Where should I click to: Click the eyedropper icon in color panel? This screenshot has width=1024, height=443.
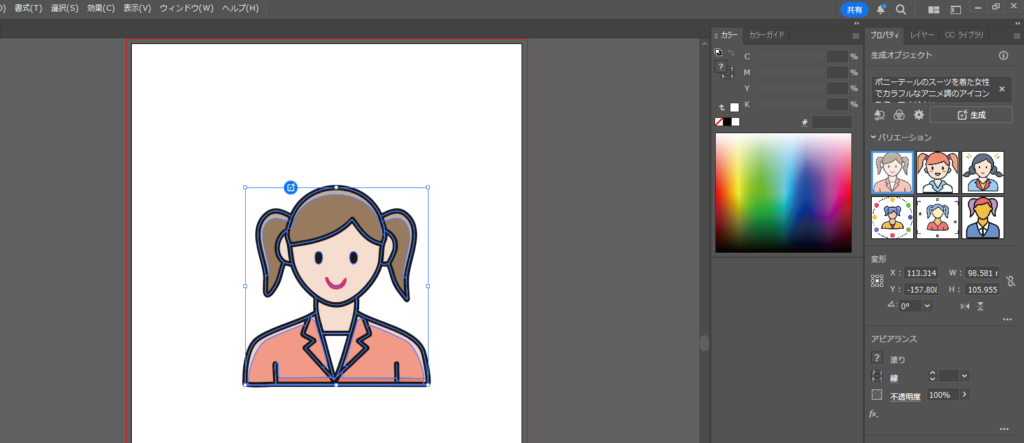coord(805,122)
